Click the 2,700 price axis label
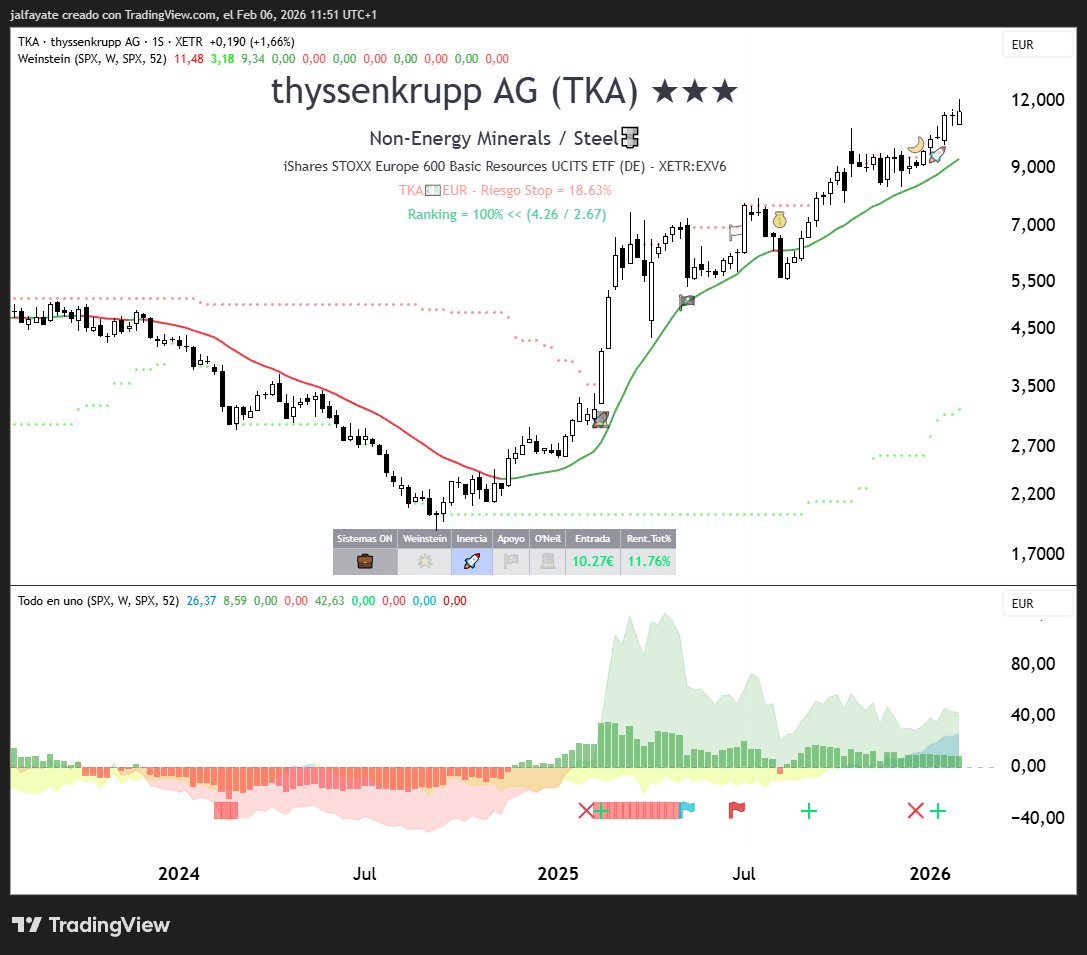Screen dimensions: 1087x955 click(1033, 446)
